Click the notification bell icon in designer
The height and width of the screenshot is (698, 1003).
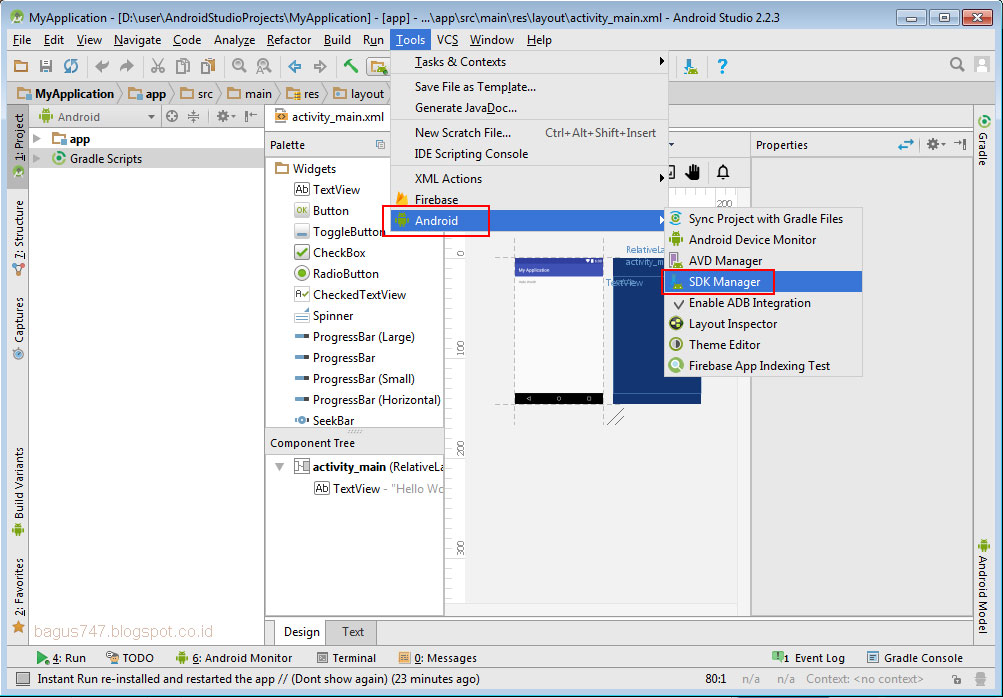point(723,171)
